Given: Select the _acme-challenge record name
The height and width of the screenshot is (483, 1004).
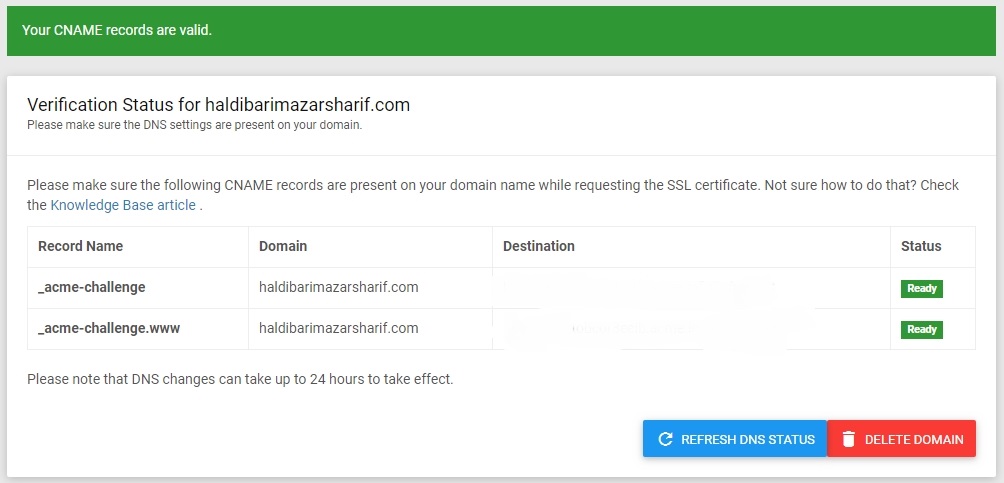Looking at the screenshot, I should [x=92, y=287].
